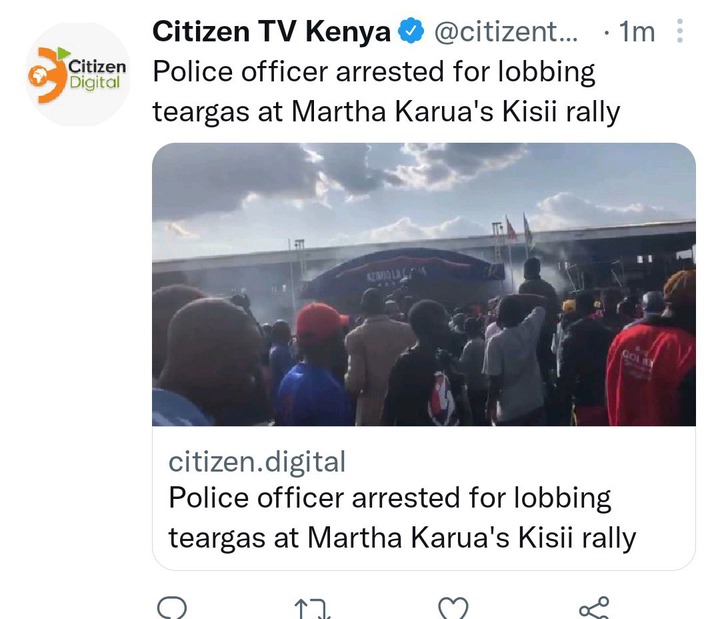
Task: Open the Citizen TV Kenya profile name
Action: point(271,31)
